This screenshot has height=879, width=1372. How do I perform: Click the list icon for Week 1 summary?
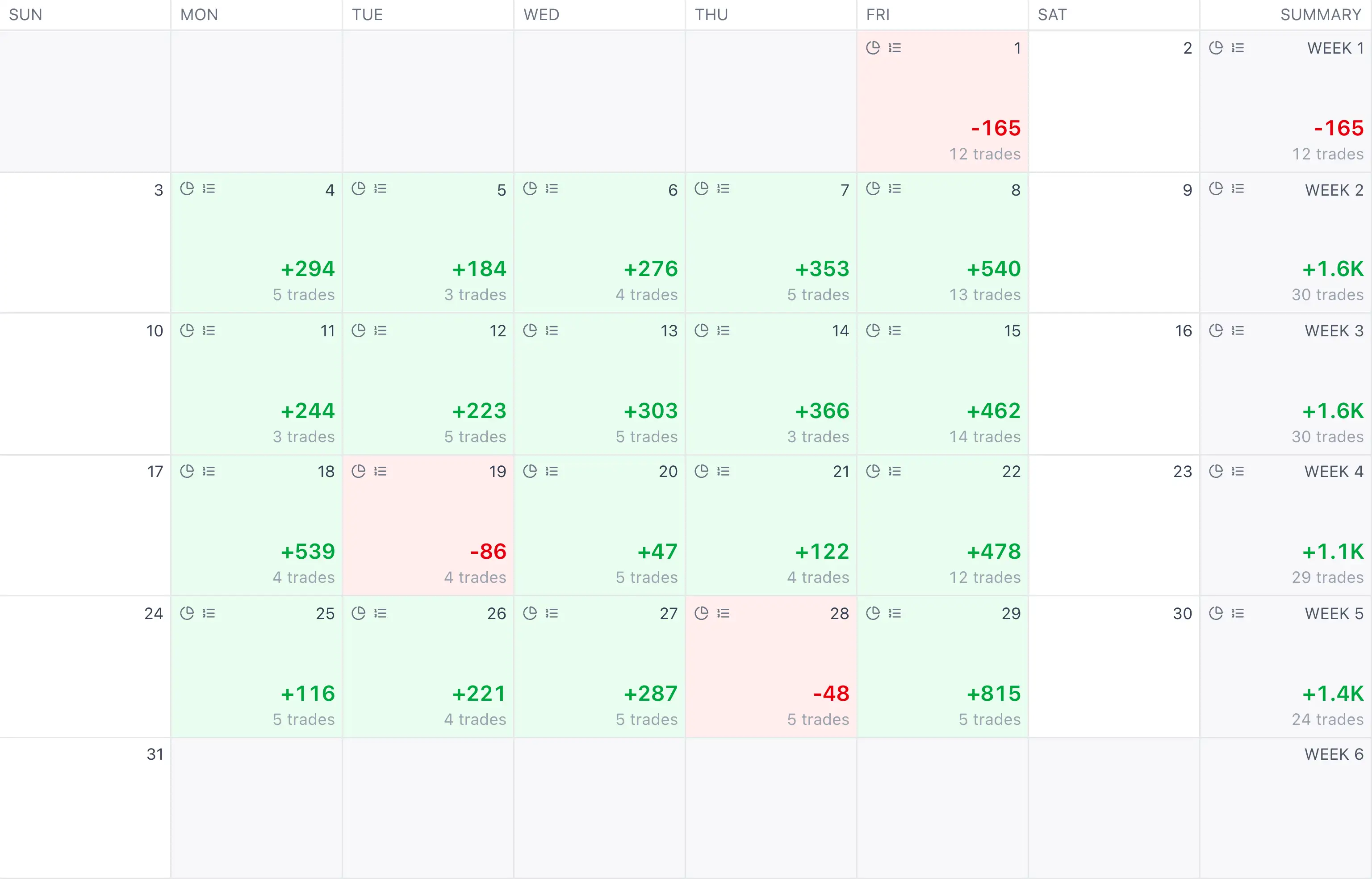1237,48
